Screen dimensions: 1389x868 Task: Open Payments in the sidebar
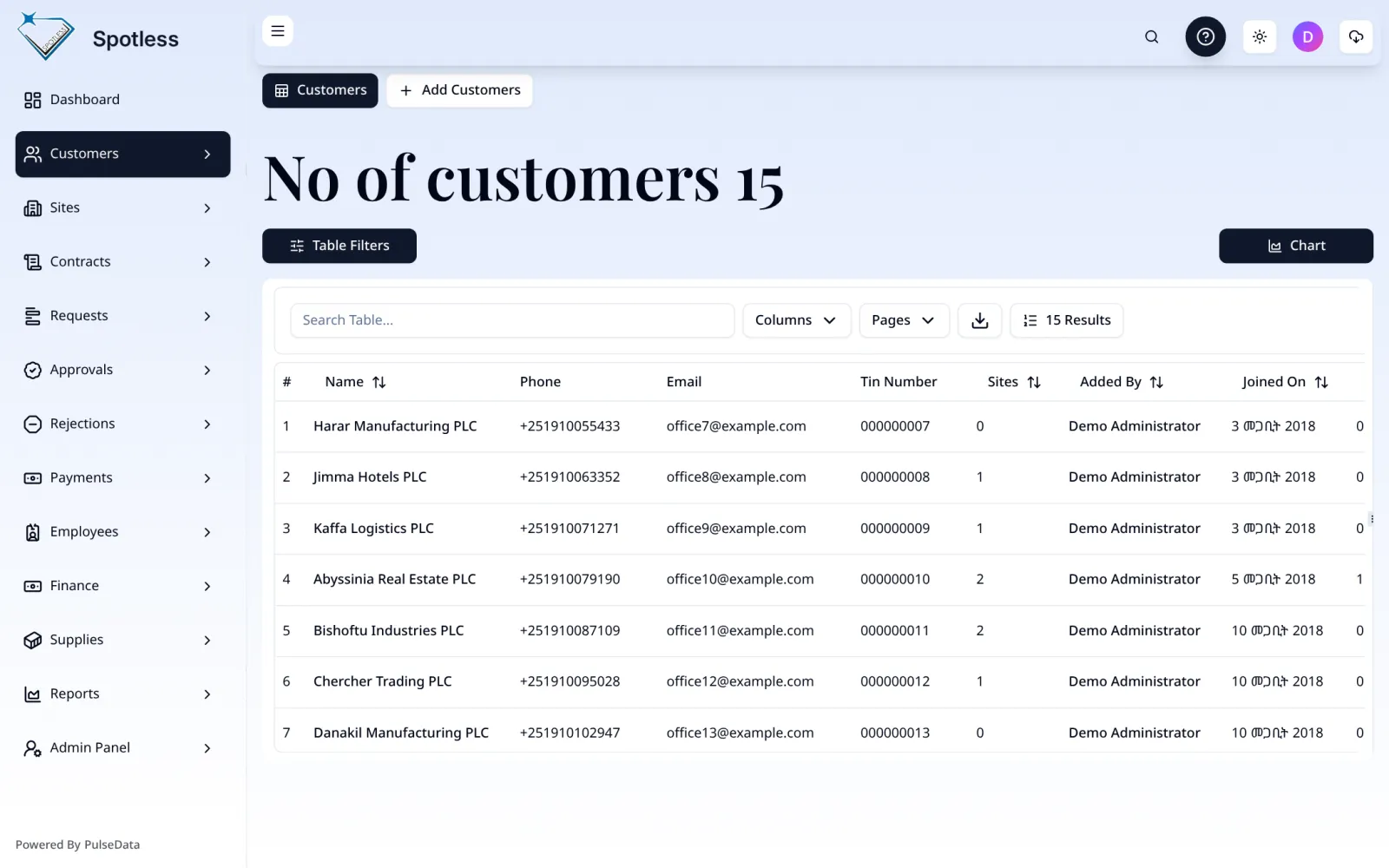click(123, 478)
